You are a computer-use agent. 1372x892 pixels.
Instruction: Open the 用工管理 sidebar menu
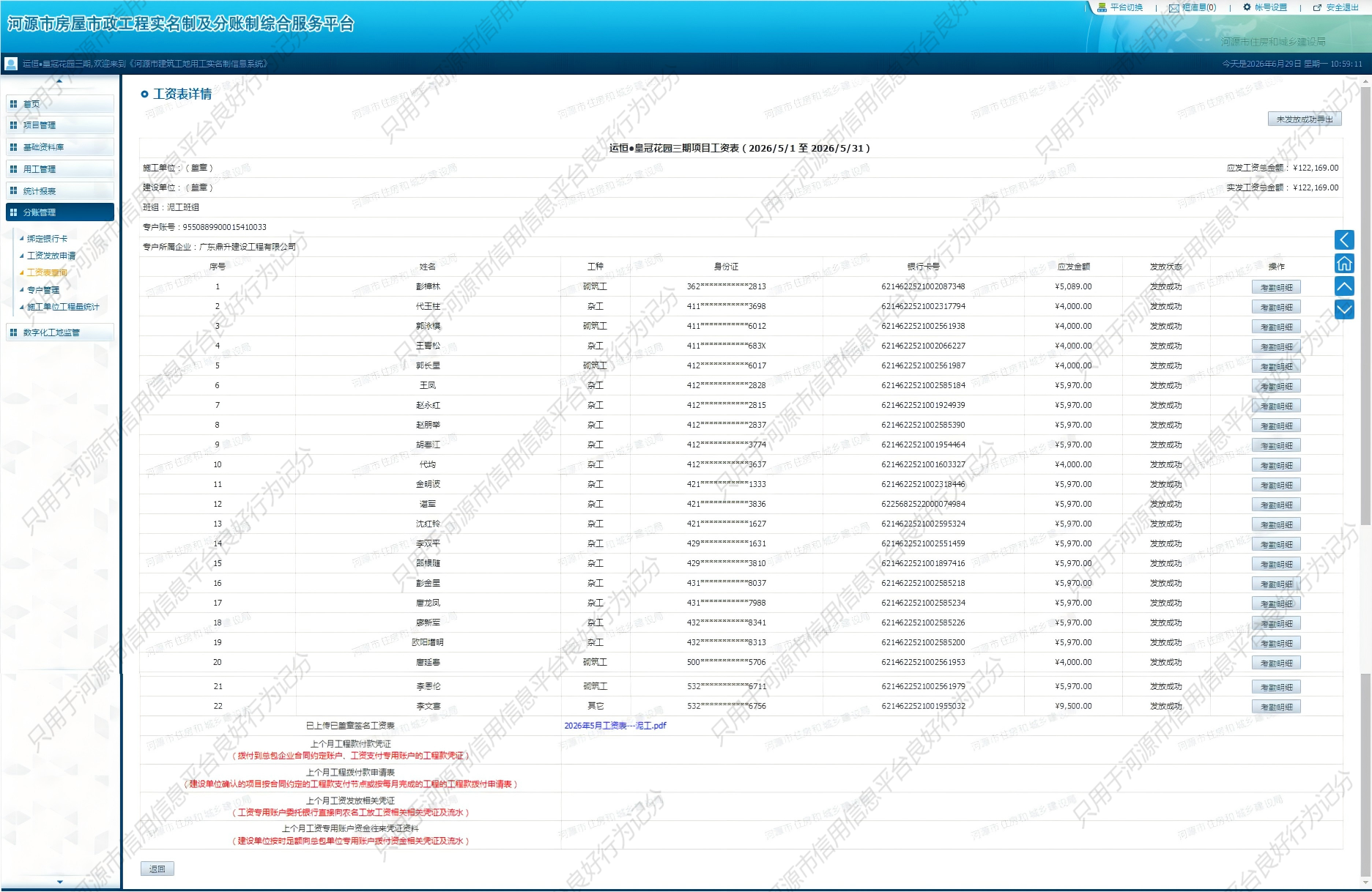[60, 169]
